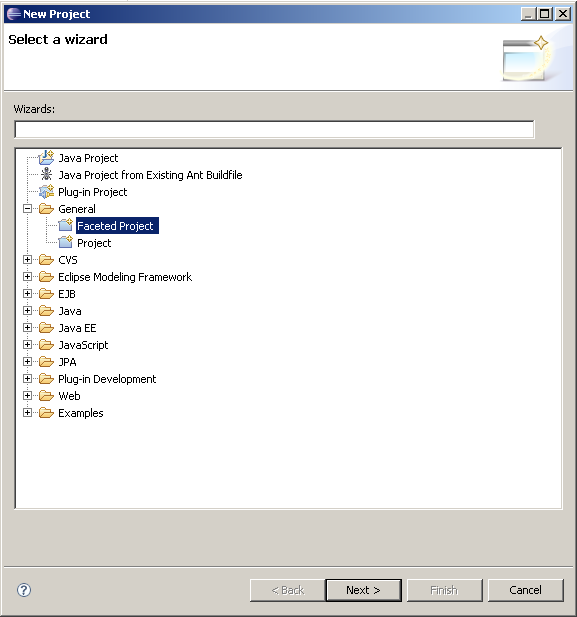Select the Examples folder entry

tap(81, 413)
